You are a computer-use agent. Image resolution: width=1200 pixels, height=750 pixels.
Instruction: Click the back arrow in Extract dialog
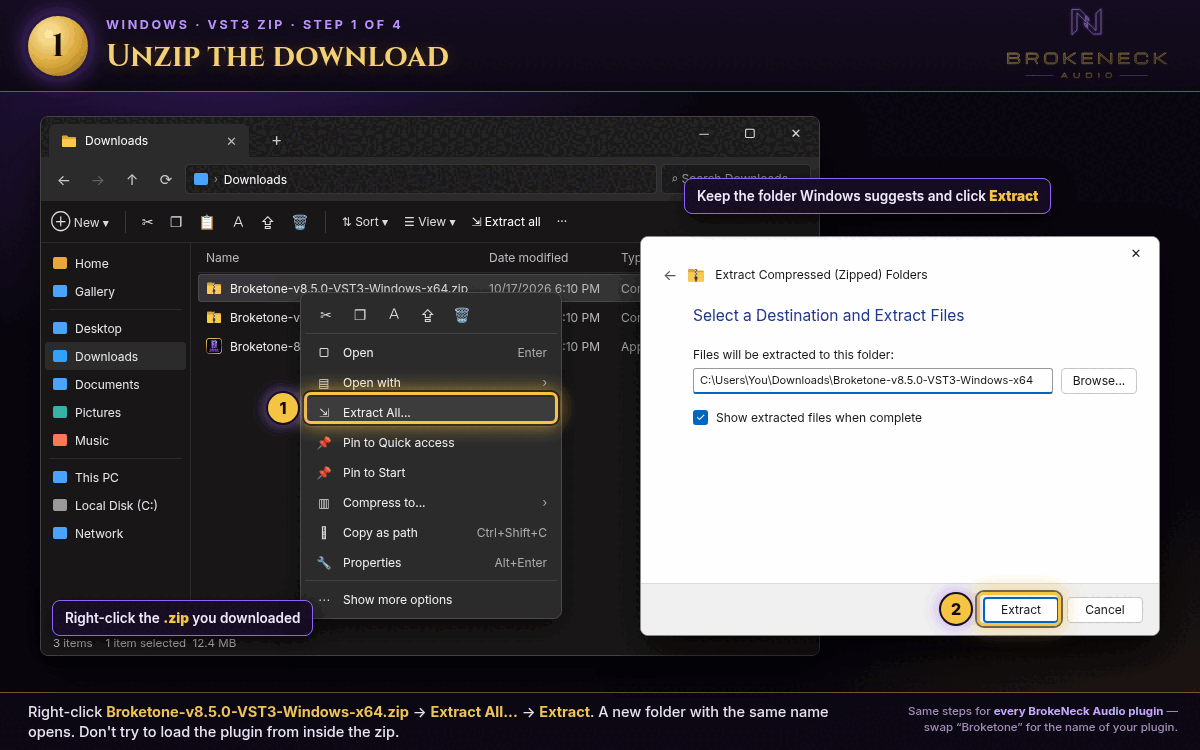coord(670,275)
